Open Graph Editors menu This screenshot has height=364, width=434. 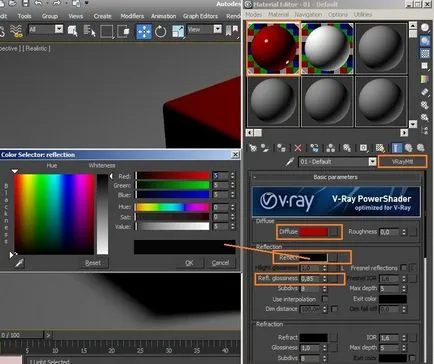[201, 16]
